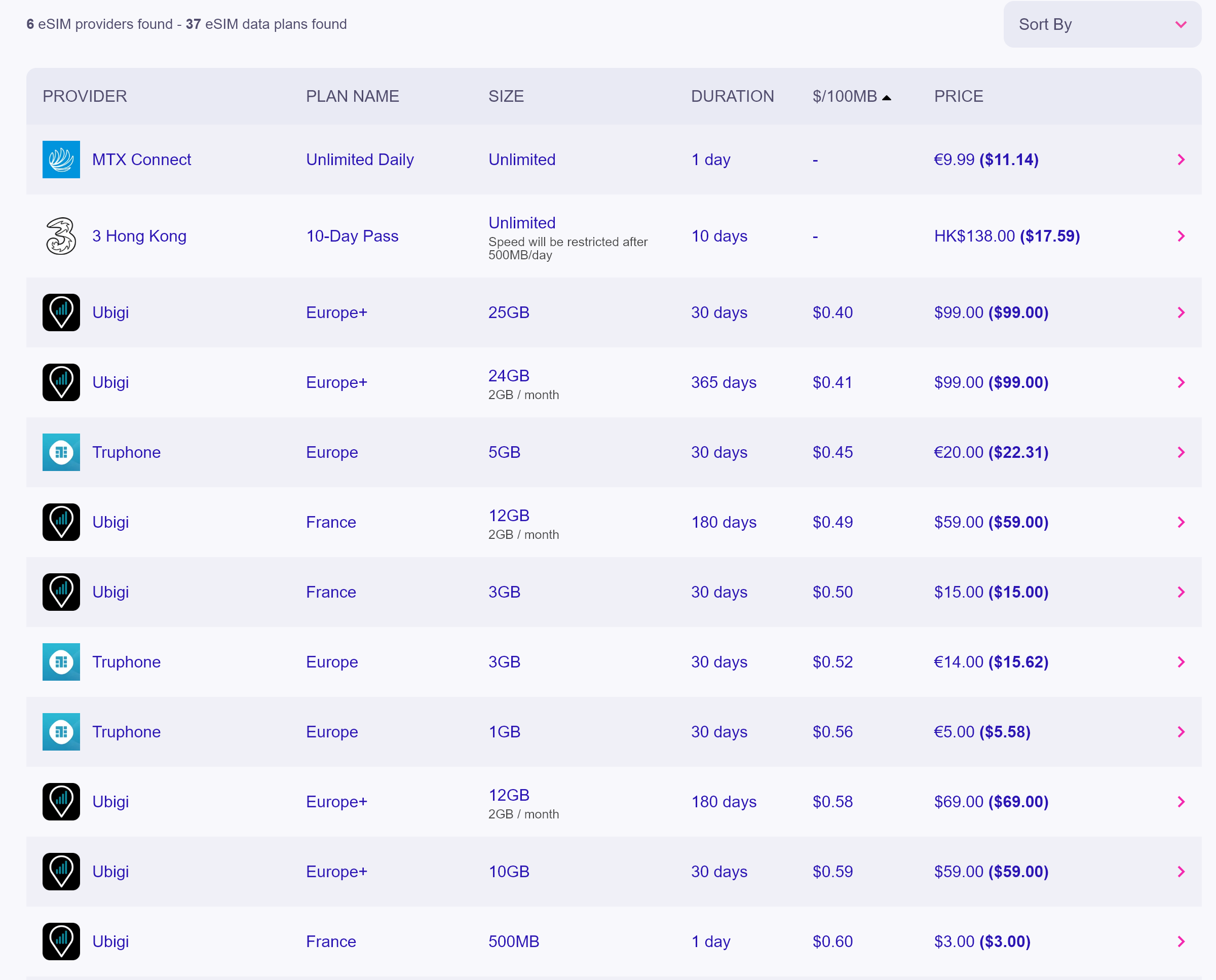Click Ubigi logo in the 500MB row
Viewport: 1216px width, 980px height.
[x=61, y=941]
